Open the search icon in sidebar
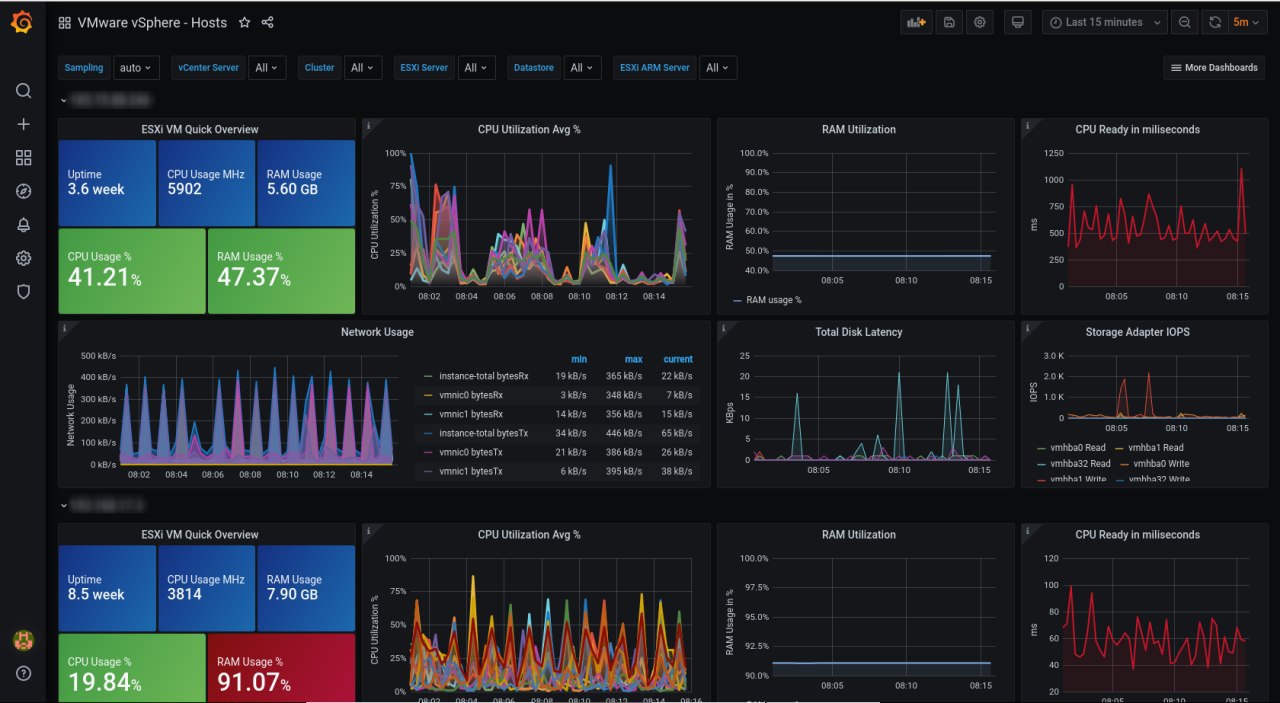The width and height of the screenshot is (1280, 703). click(24, 90)
